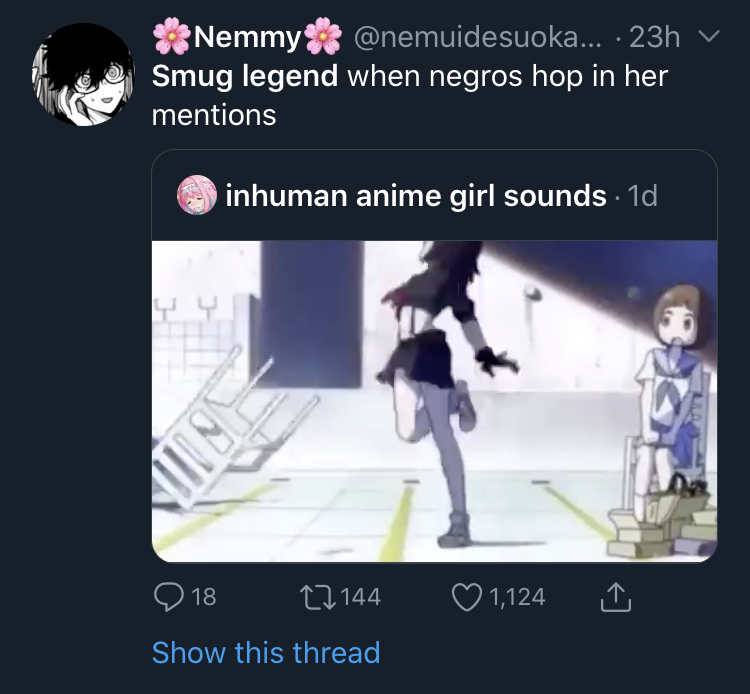The width and height of the screenshot is (750, 694).
Task: Click the Show this thread link
Action: click(x=266, y=652)
